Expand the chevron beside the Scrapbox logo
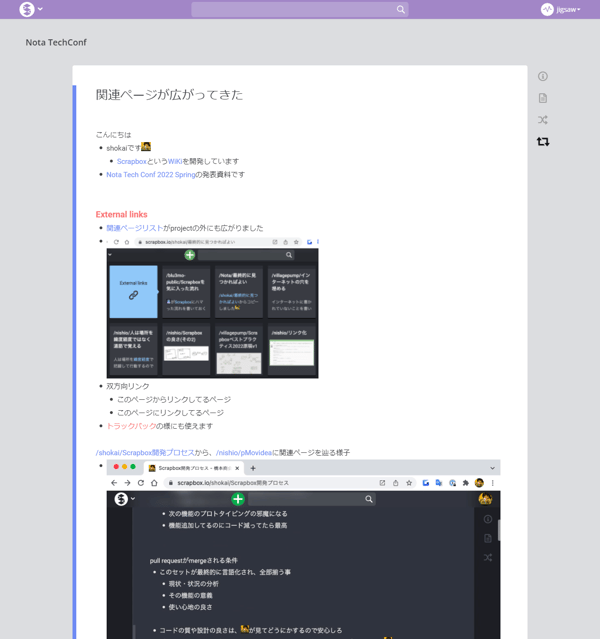Image resolution: width=600 pixels, height=639 pixels. pos(40,9)
